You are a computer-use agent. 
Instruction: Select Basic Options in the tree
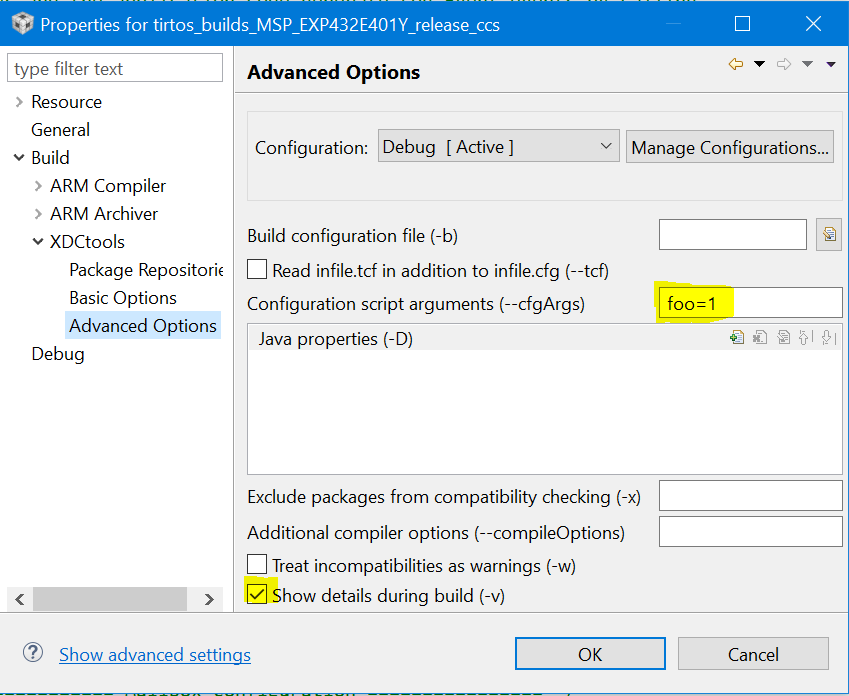pyautogui.click(x=123, y=298)
